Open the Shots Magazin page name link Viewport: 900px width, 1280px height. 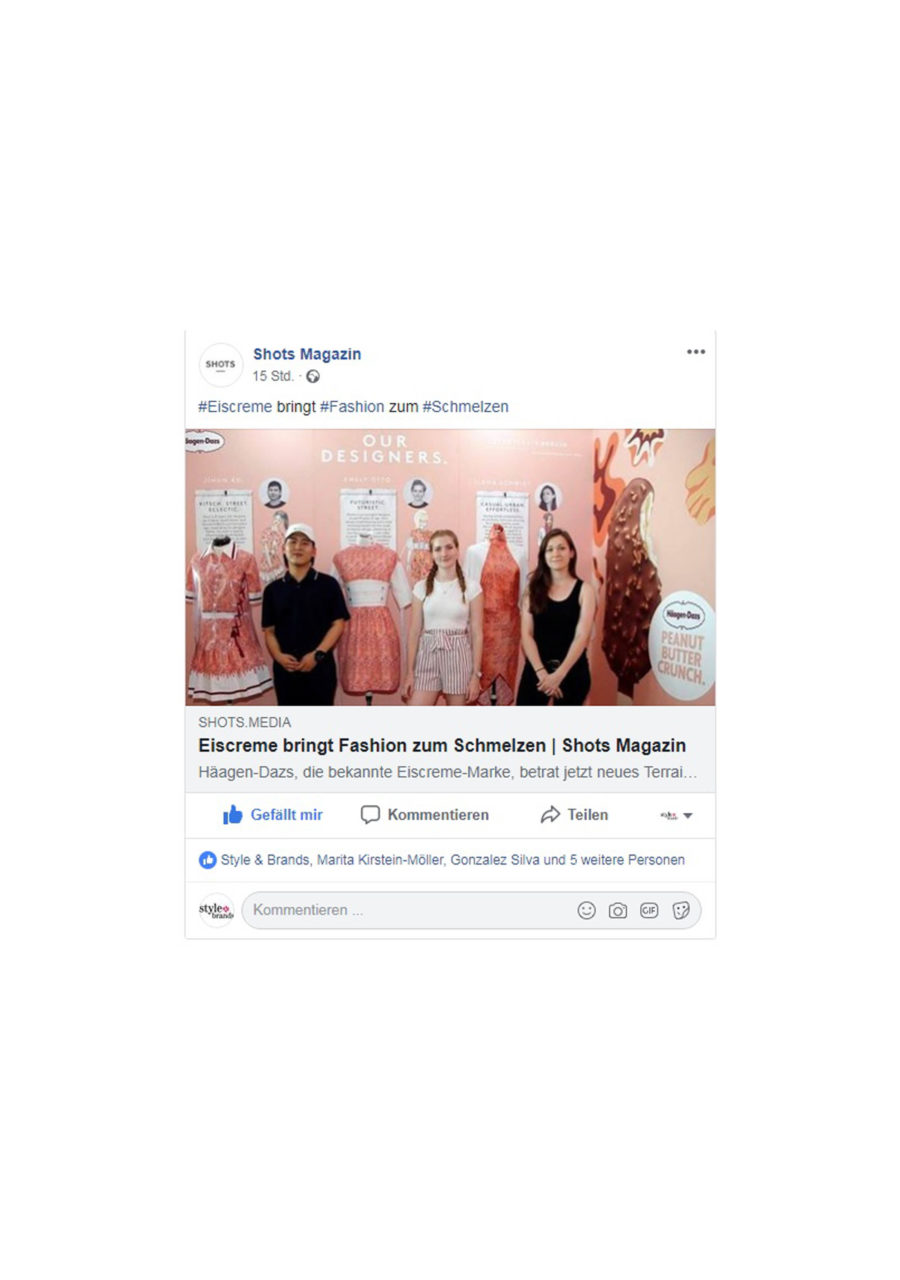click(x=307, y=354)
